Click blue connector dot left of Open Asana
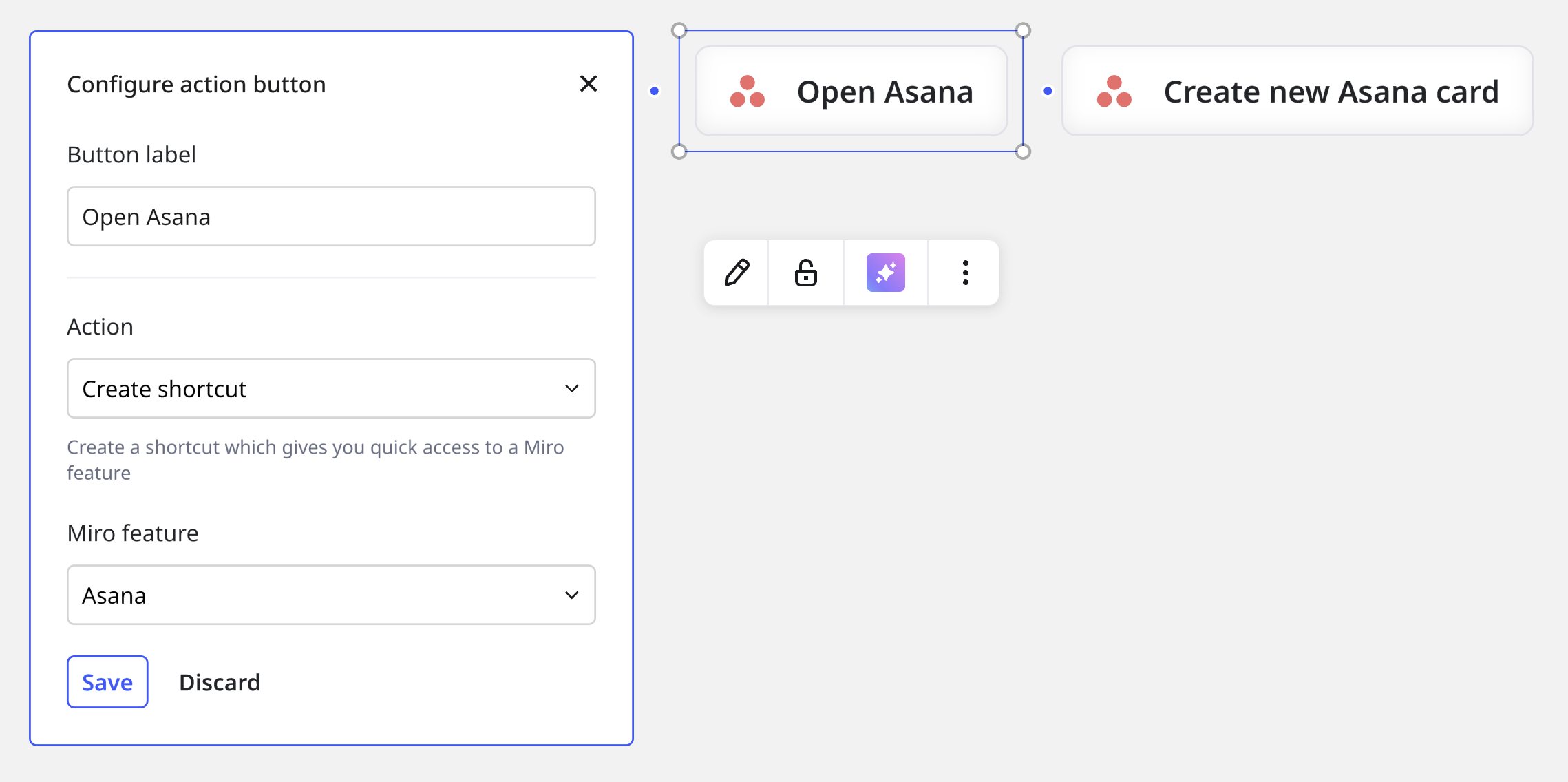Image resolution: width=1568 pixels, height=782 pixels. (655, 91)
